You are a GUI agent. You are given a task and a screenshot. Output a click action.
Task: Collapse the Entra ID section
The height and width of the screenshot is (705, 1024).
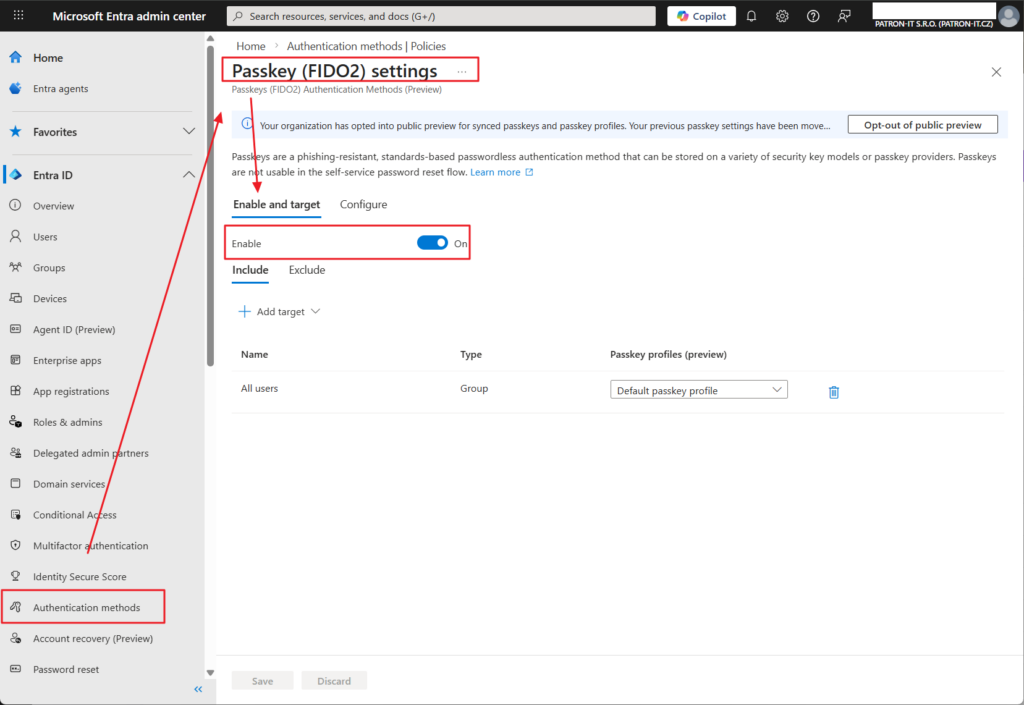coord(188,175)
